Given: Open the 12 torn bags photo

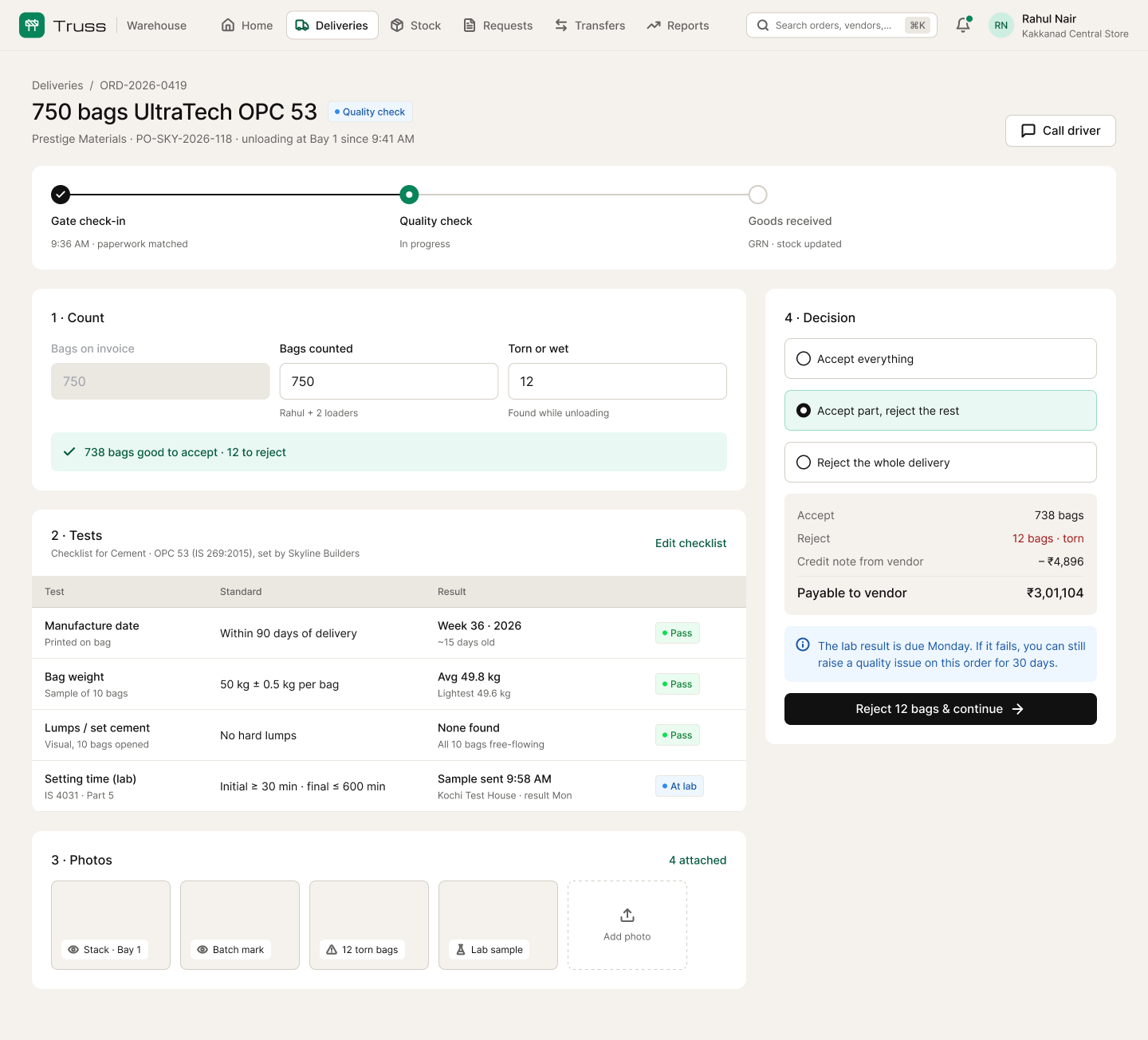Looking at the screenshot, I should click(369, 925).
